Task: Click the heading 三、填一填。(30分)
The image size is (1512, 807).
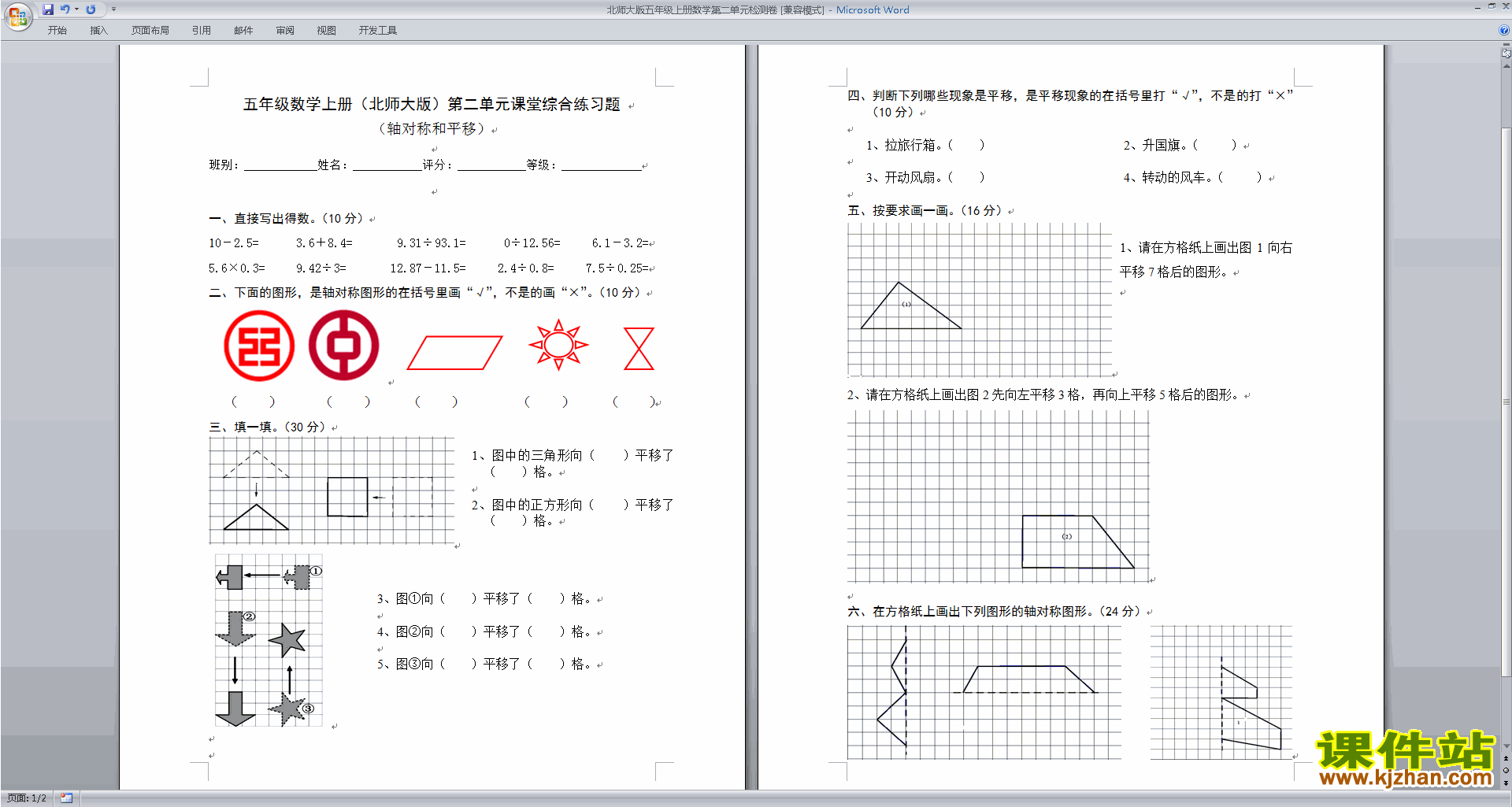Action: [x=268, y=428]
